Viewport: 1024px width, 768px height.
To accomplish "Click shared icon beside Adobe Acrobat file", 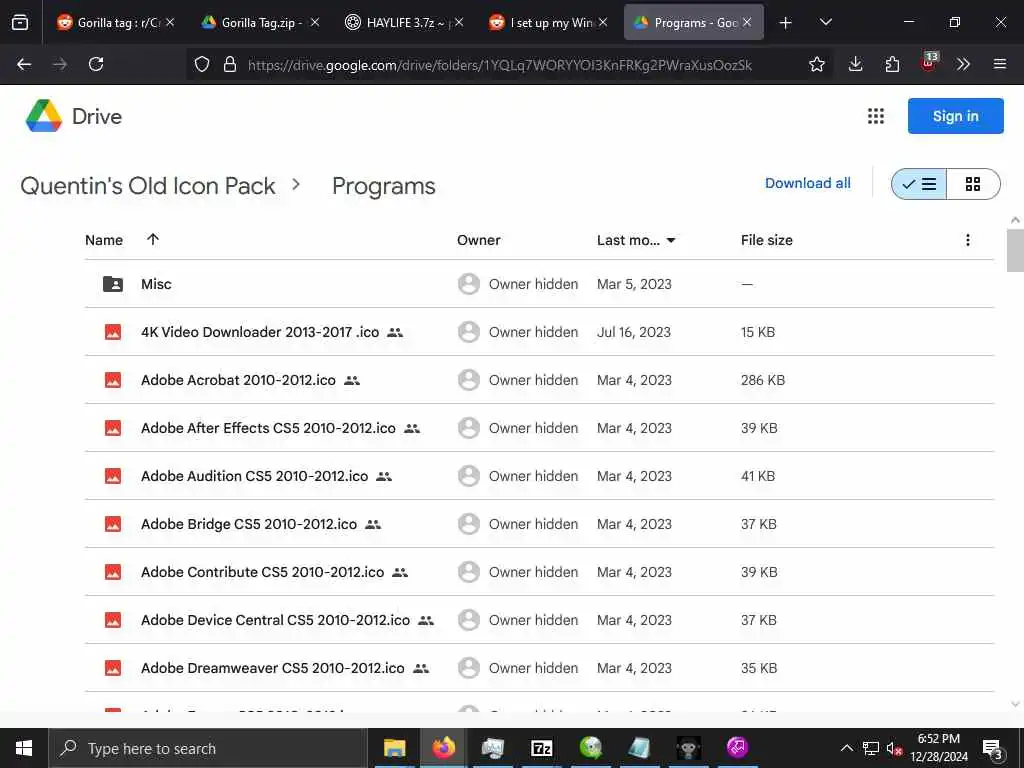I will [x=352, y=380].
